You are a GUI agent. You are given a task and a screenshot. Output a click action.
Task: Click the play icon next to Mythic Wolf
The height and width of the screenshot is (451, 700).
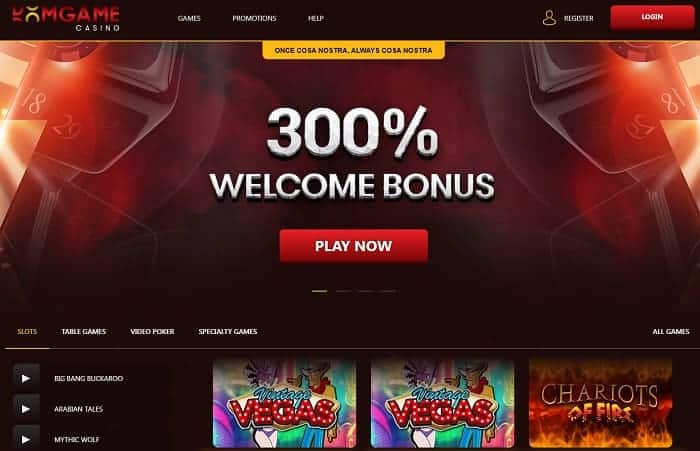26,439
